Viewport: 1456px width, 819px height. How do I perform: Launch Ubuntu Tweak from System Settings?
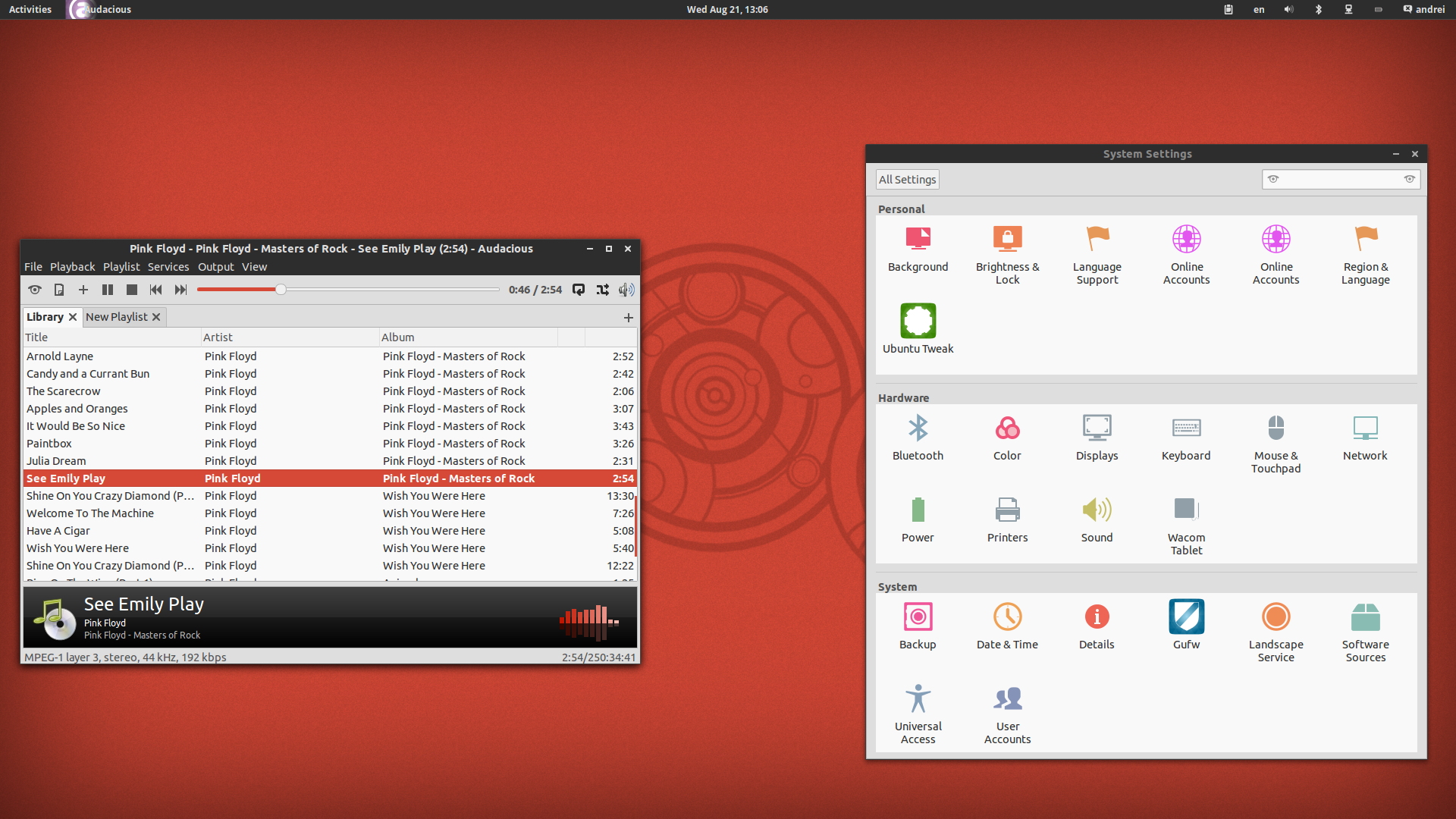tap(918, 329)
